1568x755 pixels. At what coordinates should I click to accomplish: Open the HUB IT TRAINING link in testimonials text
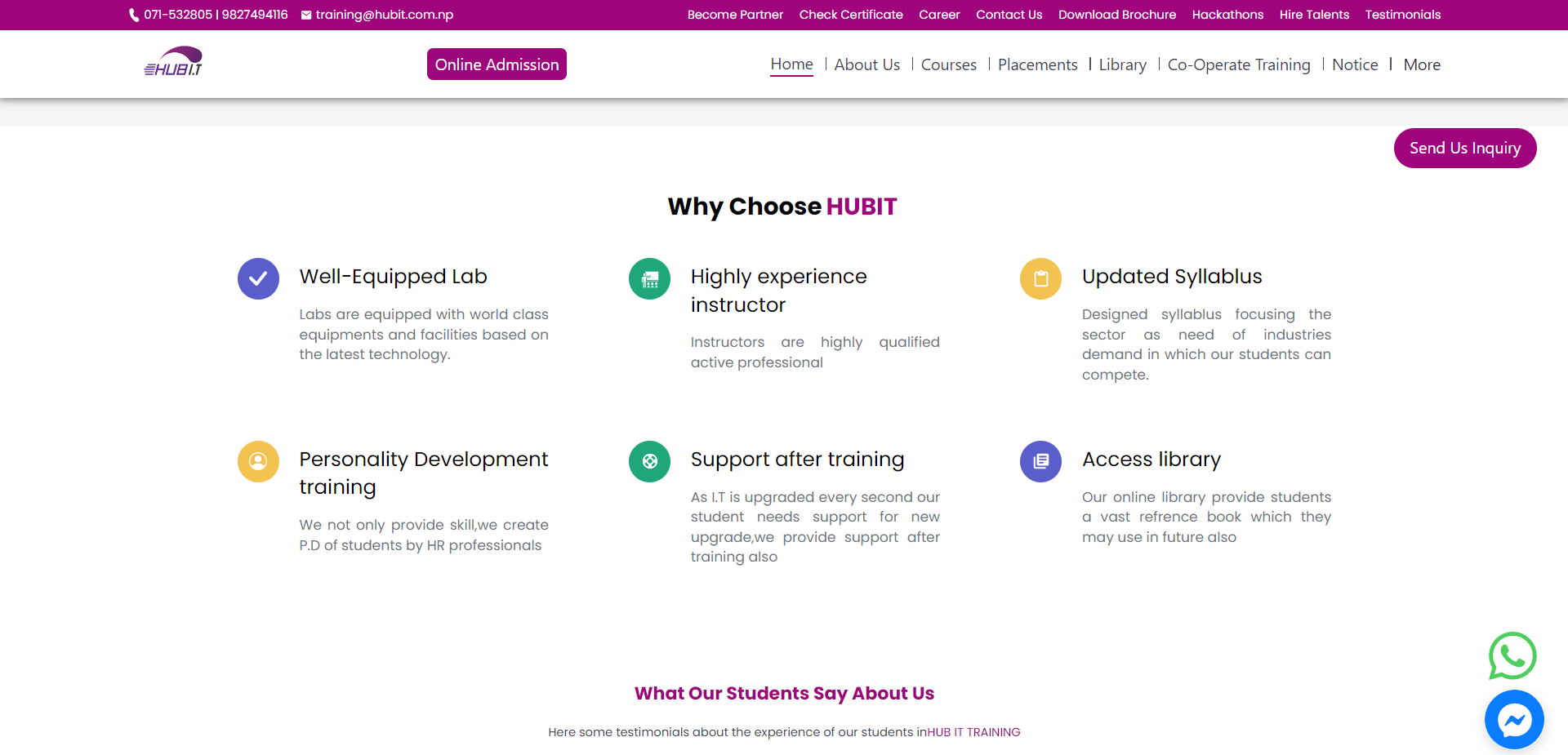[973, 732]
